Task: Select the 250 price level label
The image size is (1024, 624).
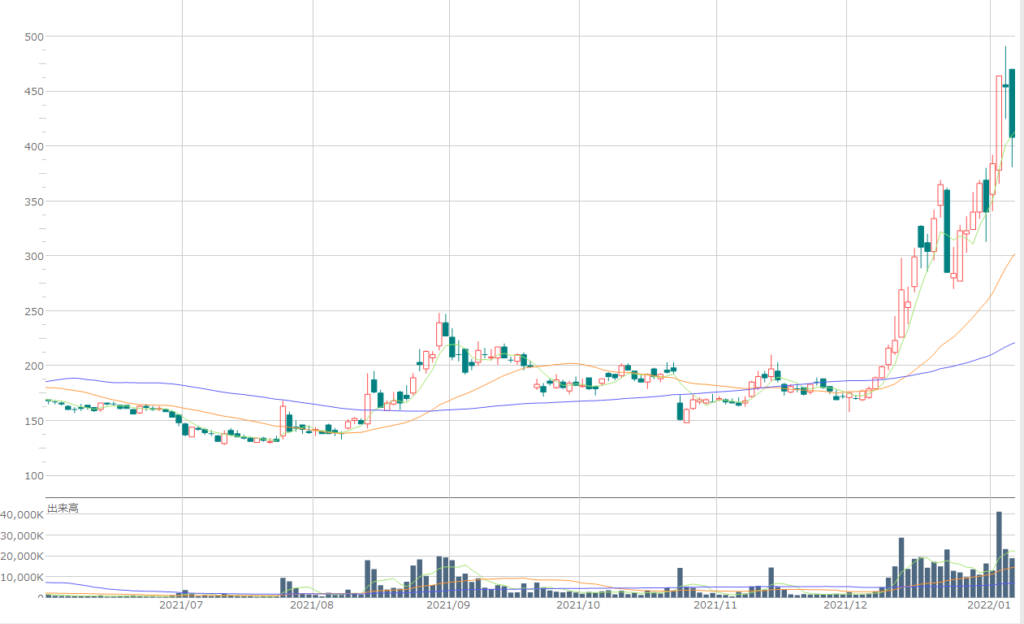Action: 34,311
